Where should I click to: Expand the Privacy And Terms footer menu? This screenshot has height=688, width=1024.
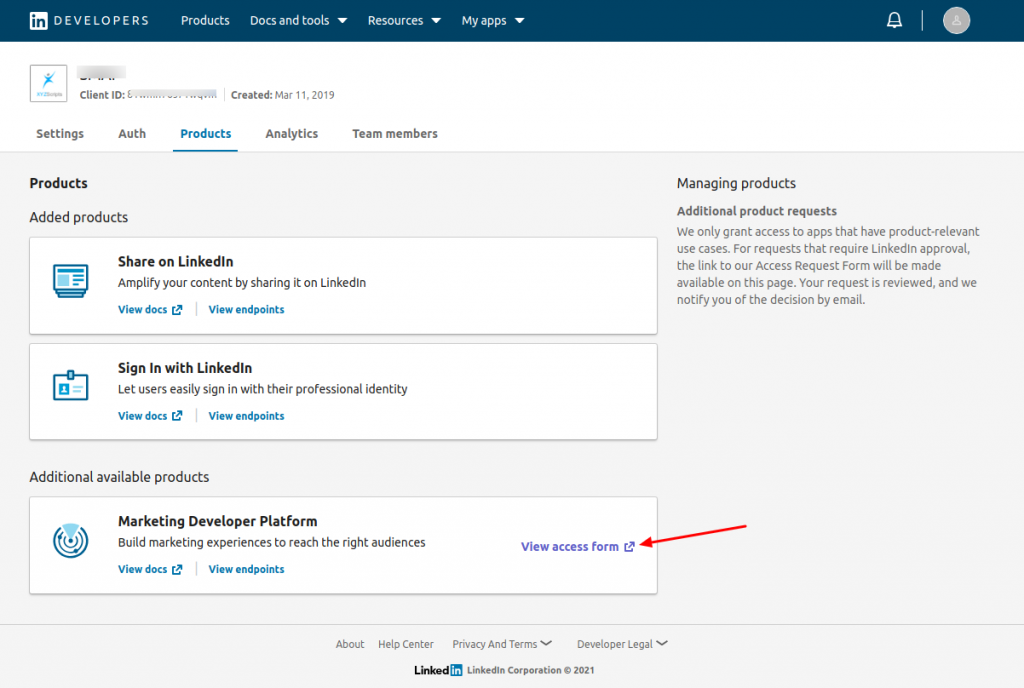pos(502,644)
